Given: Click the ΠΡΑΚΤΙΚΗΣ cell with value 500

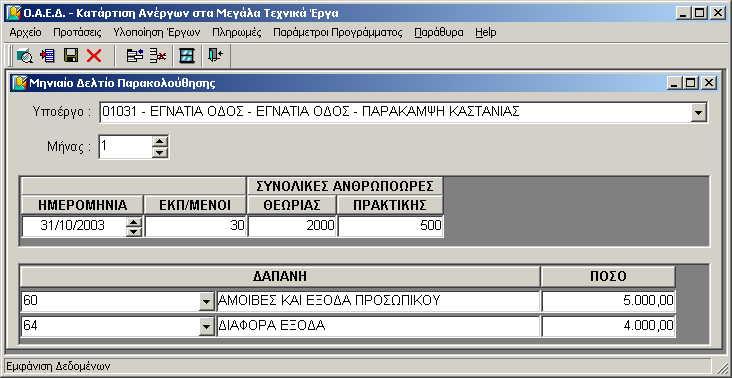Looking at the screenshot, I should pyautogui.click(x=391, y=226).
